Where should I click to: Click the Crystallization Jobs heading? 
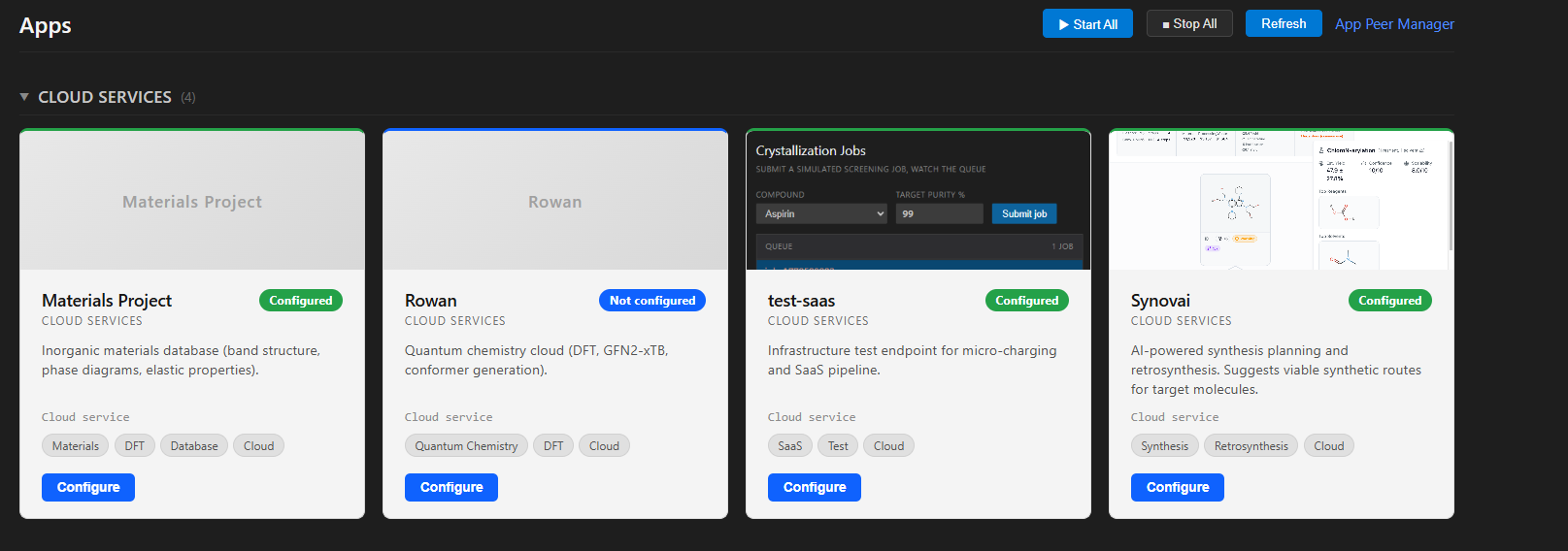(x=811, y=150)
